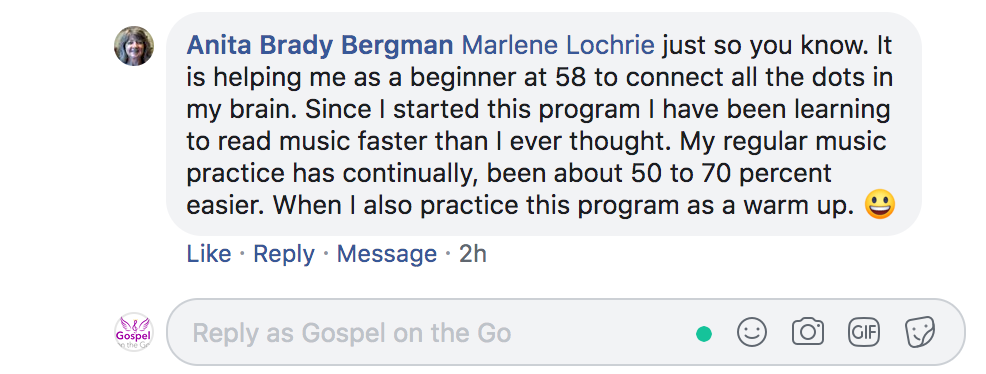Open Anita Brady Bergman's profile picture
The width and height of the screenshot is (986, 374).
pyautogui.click(x=134, y=46)
